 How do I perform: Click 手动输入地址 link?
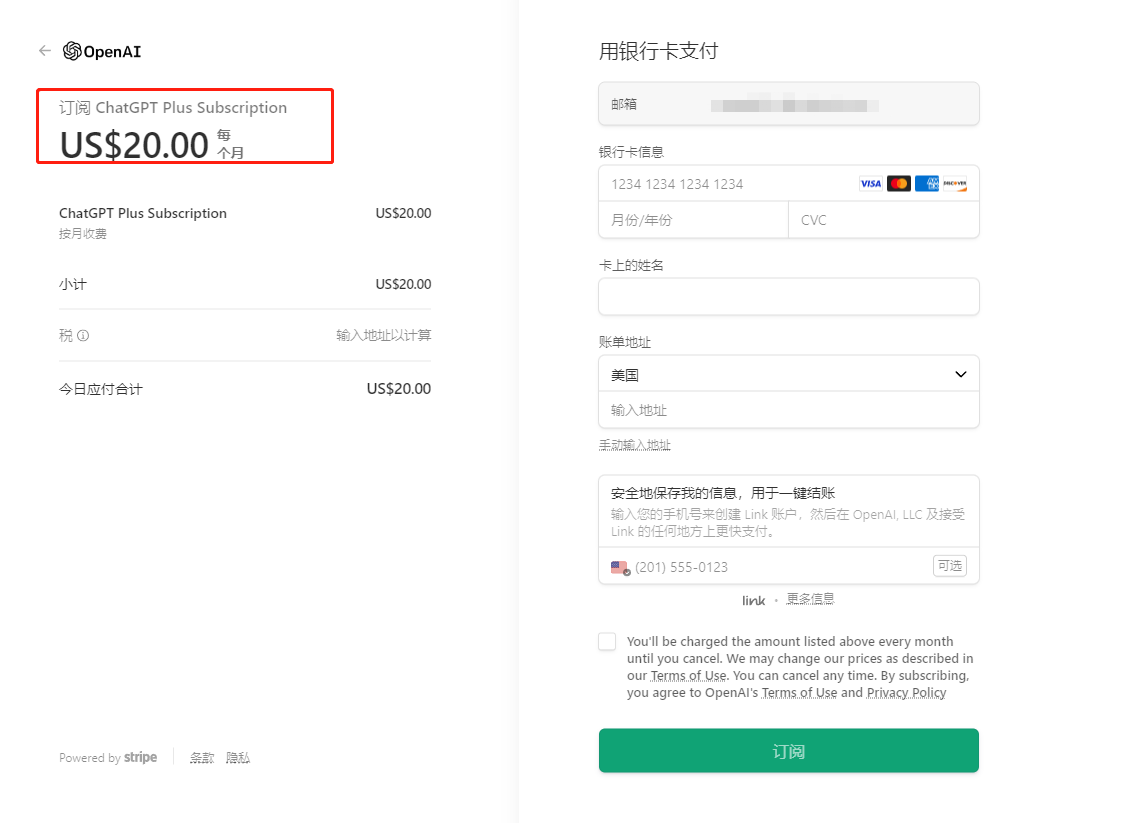click(635, 445)
